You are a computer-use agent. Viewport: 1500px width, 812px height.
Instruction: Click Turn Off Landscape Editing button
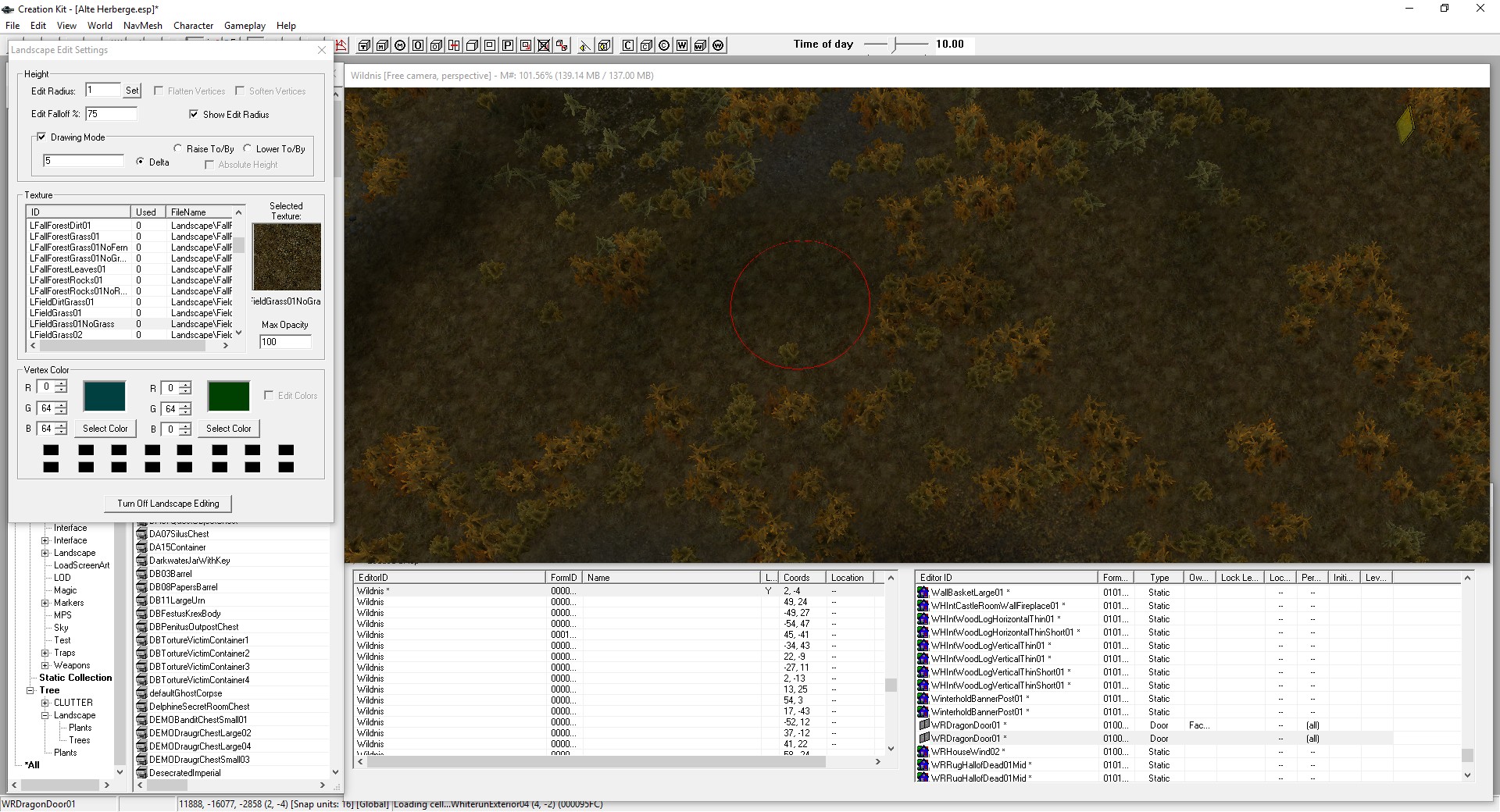pyautogui.click(x=168, y=504)
